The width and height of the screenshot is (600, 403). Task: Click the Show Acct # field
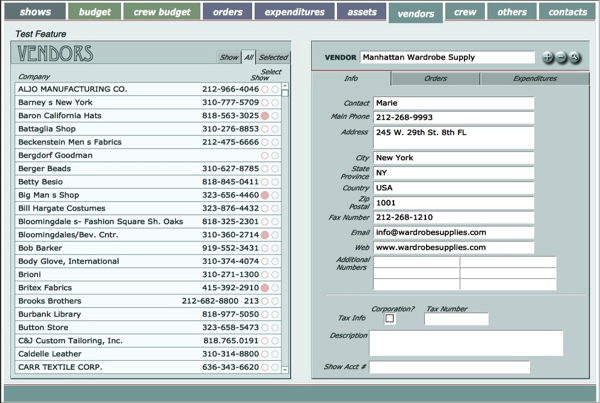coord(450,367)
